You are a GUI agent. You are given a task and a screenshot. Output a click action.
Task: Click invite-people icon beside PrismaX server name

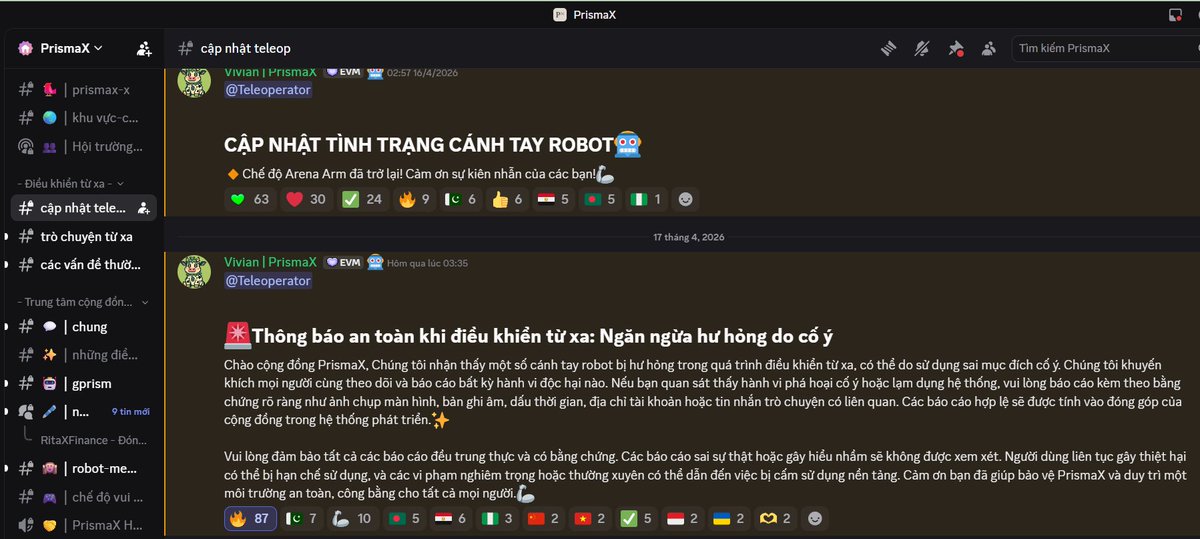click(x=144, y=48)
